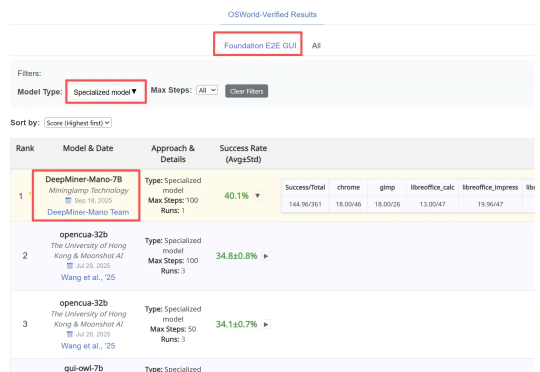Open the Sort by dropdown
540x372 pixels.
coord(78,123)
